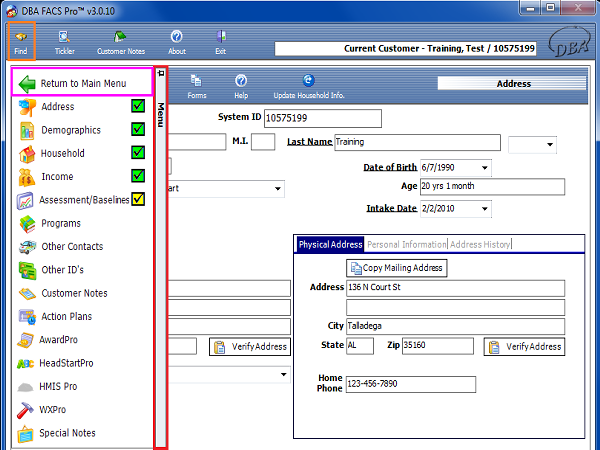Open the Household house icon
The width and height of the screenshot is (600, 450).
point(27,153)
